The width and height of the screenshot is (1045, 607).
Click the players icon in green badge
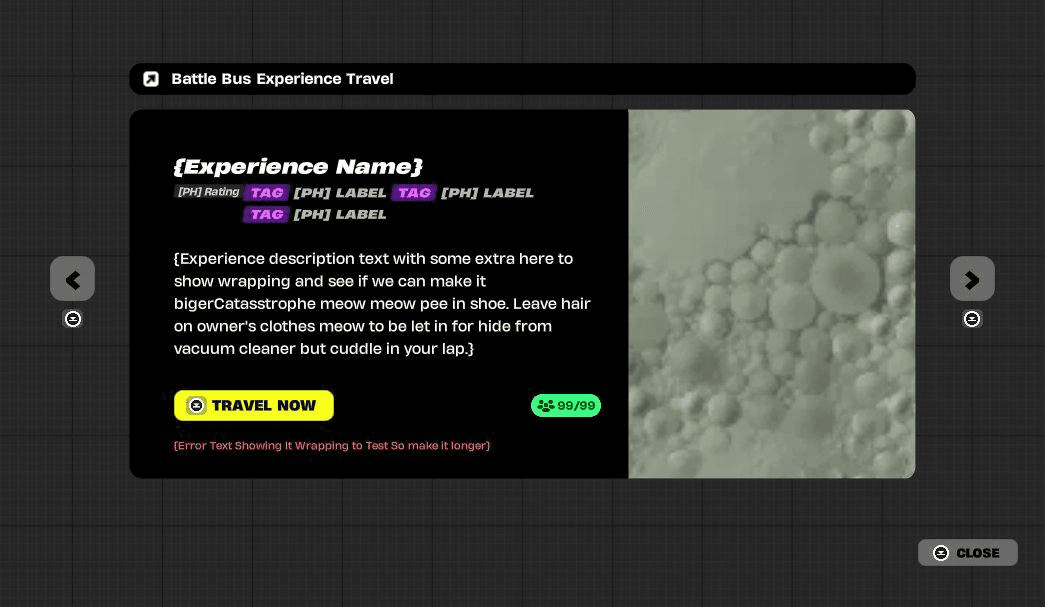click(x=545, y=405)
